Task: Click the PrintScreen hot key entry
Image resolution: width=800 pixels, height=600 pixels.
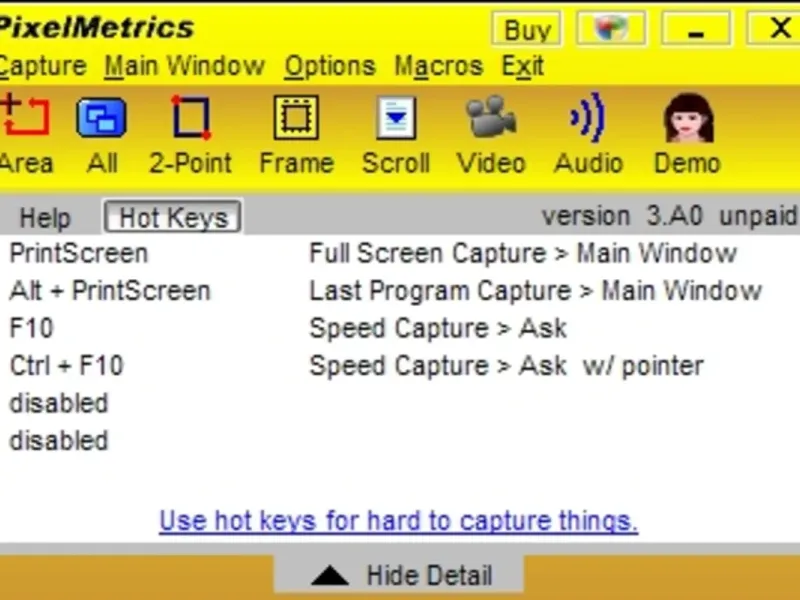Action: pos(79,254)
